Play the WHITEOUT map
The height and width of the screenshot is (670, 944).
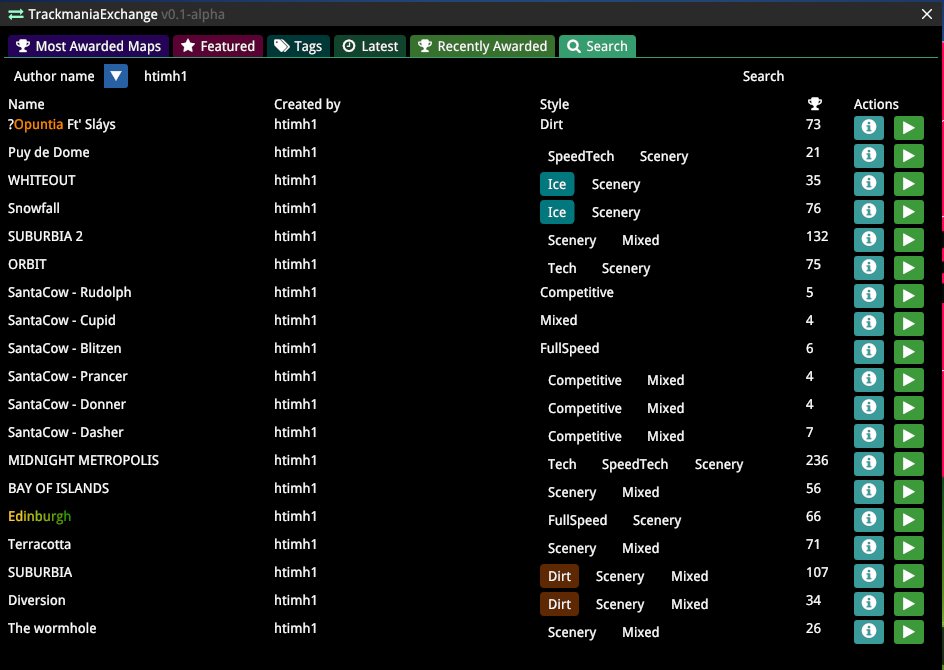[910, 184]
